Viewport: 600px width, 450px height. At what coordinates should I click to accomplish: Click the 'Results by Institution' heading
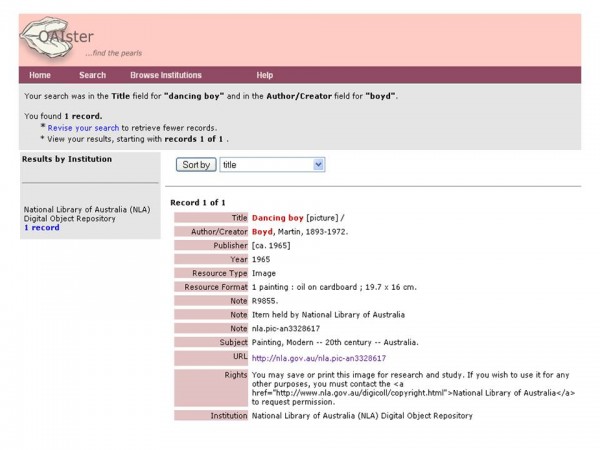pos(67,159)
